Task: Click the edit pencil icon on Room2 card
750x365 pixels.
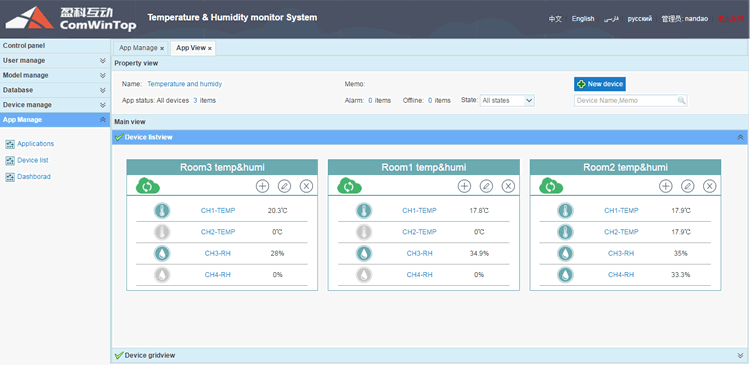Action: point(687,186)
